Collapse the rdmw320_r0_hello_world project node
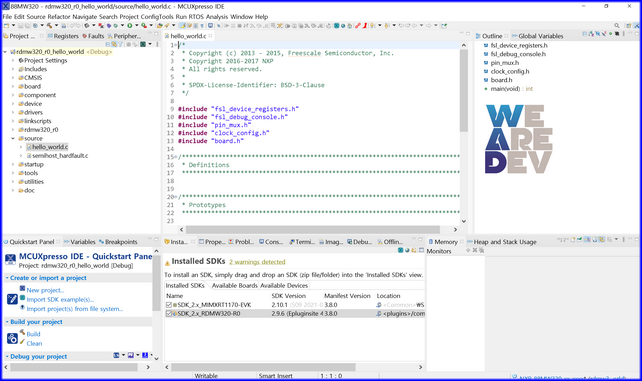Screen dimensions: 642x381 5,52
